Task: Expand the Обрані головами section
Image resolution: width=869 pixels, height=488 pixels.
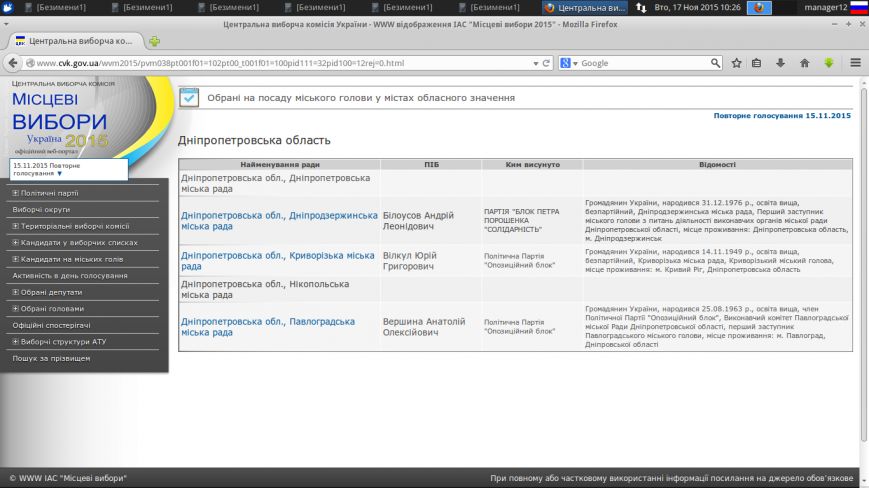Action: click(x=16, y=309)
